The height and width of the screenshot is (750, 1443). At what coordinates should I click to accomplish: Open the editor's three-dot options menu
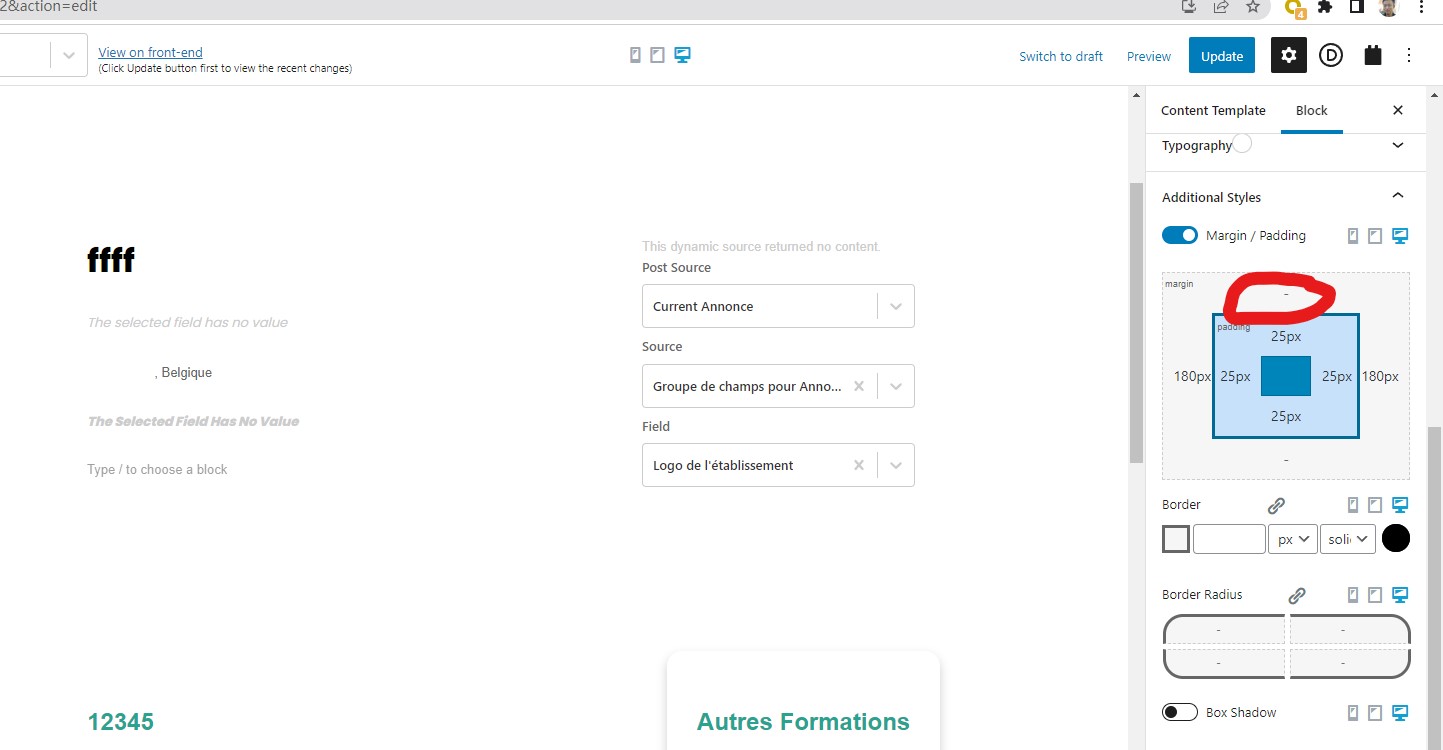(x=1409, y=55)
